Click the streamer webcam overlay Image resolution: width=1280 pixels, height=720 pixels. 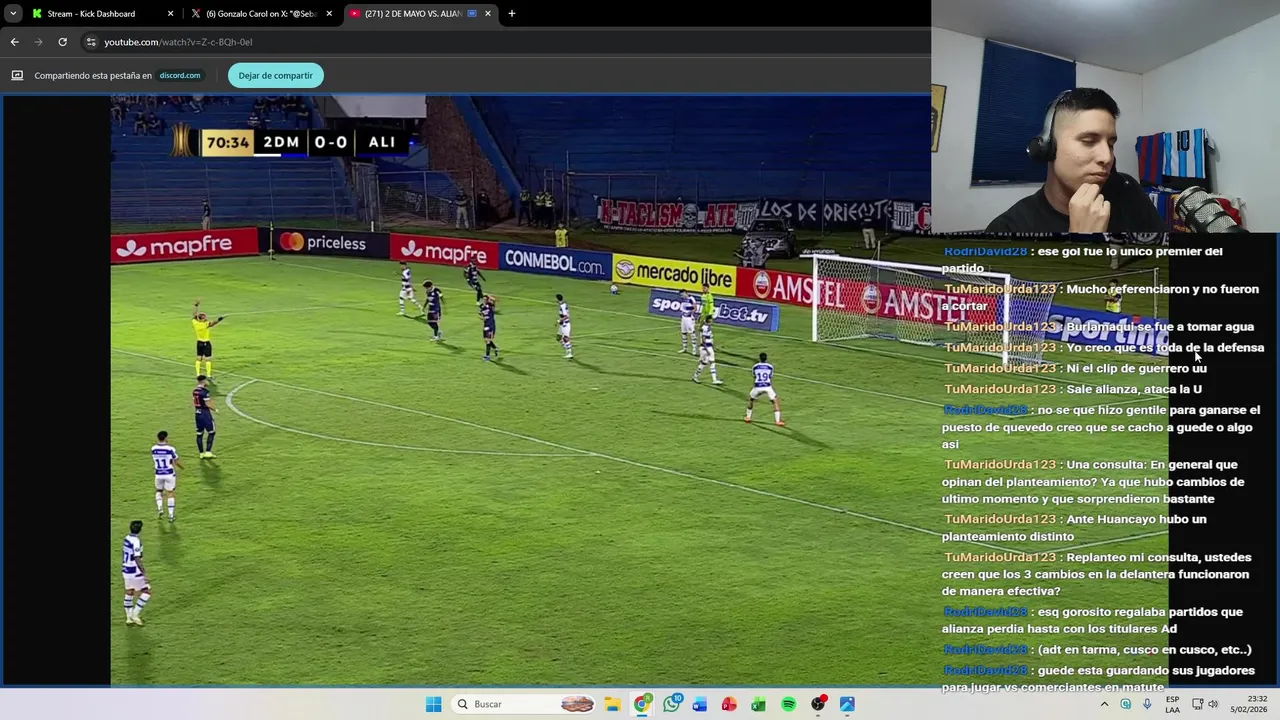tap(1105, 116)
